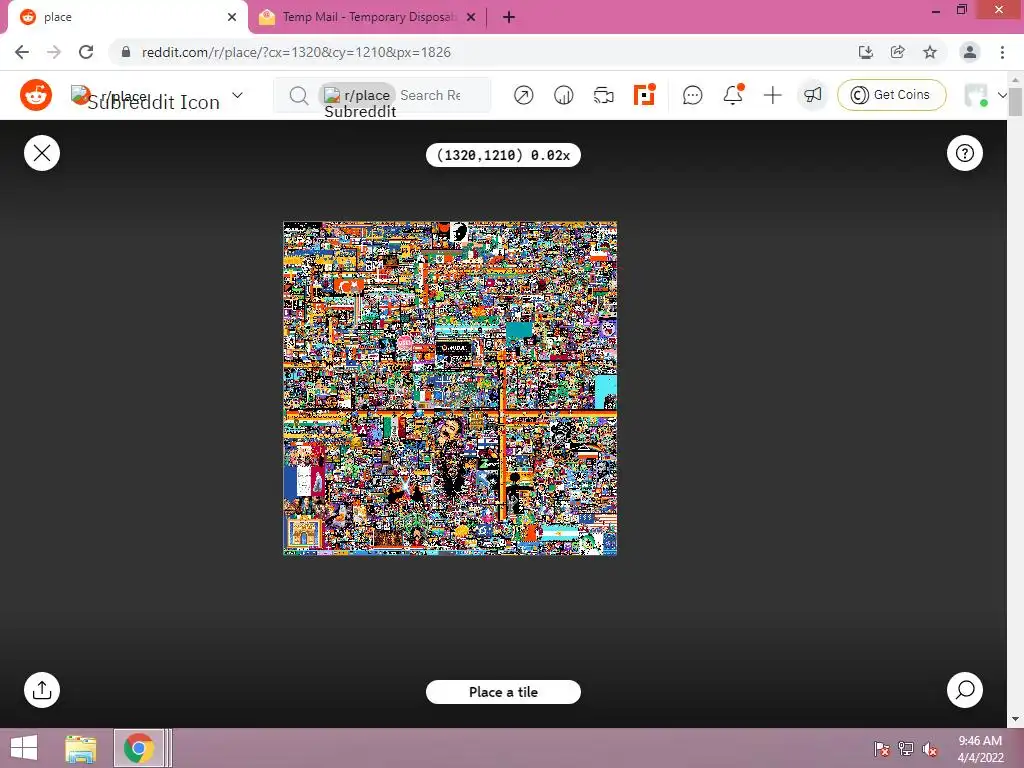Screen dimensions: 1024x768
Task: Open the Windows Start menu
Action: [x=24, y=748]
